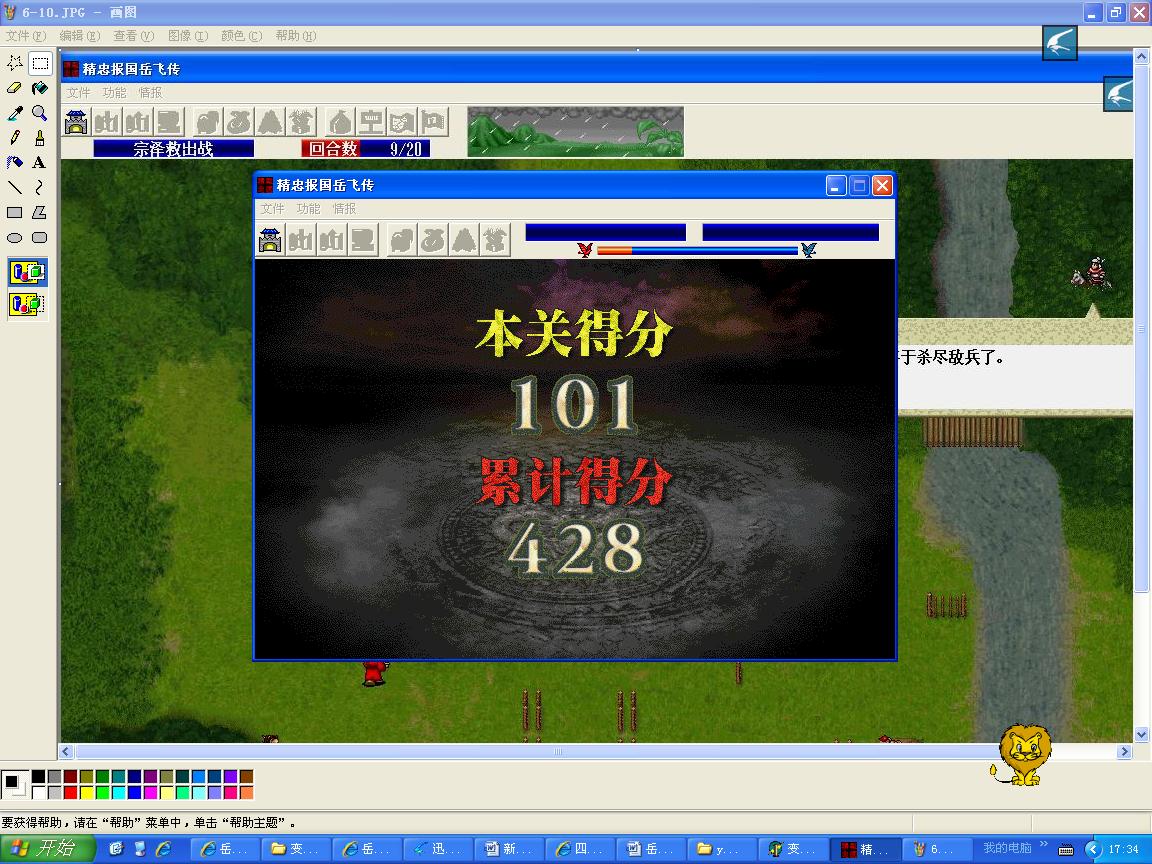Open the 开始 Start menu

tap(48, 849)
